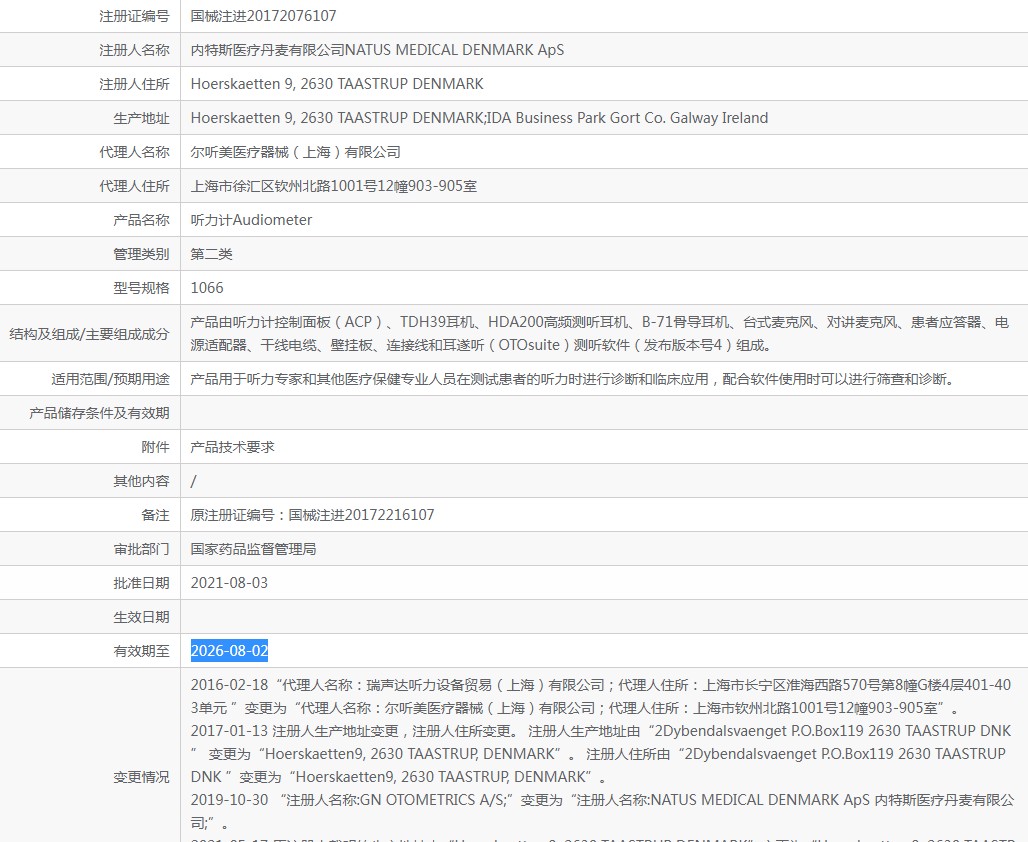The width and height of the screenshot is (1028, 842).
Task: Click registration number 国械注进20172076107
Action: tap(263, 16)
